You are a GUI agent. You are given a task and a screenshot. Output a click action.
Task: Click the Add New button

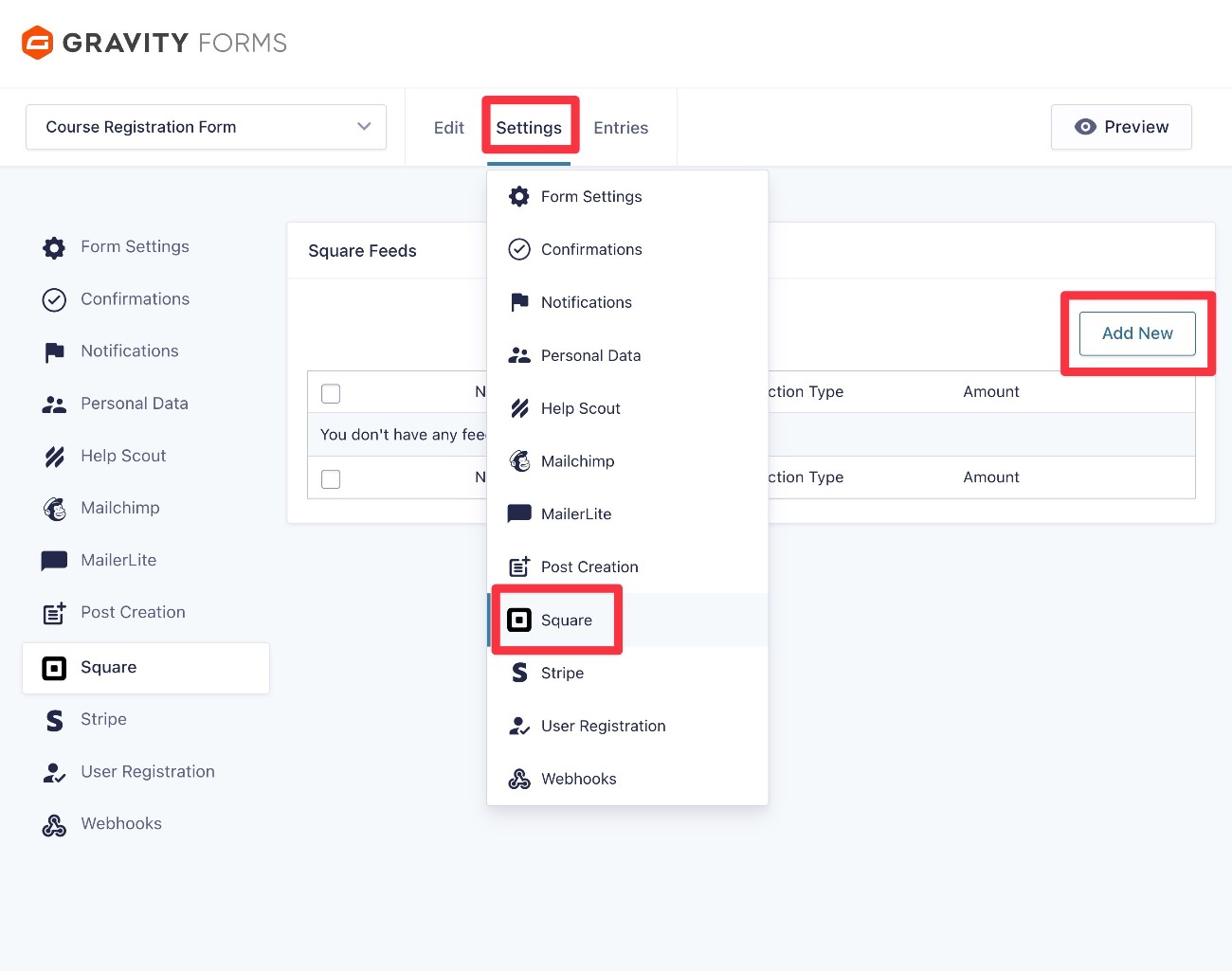[x=1136, y=333]
